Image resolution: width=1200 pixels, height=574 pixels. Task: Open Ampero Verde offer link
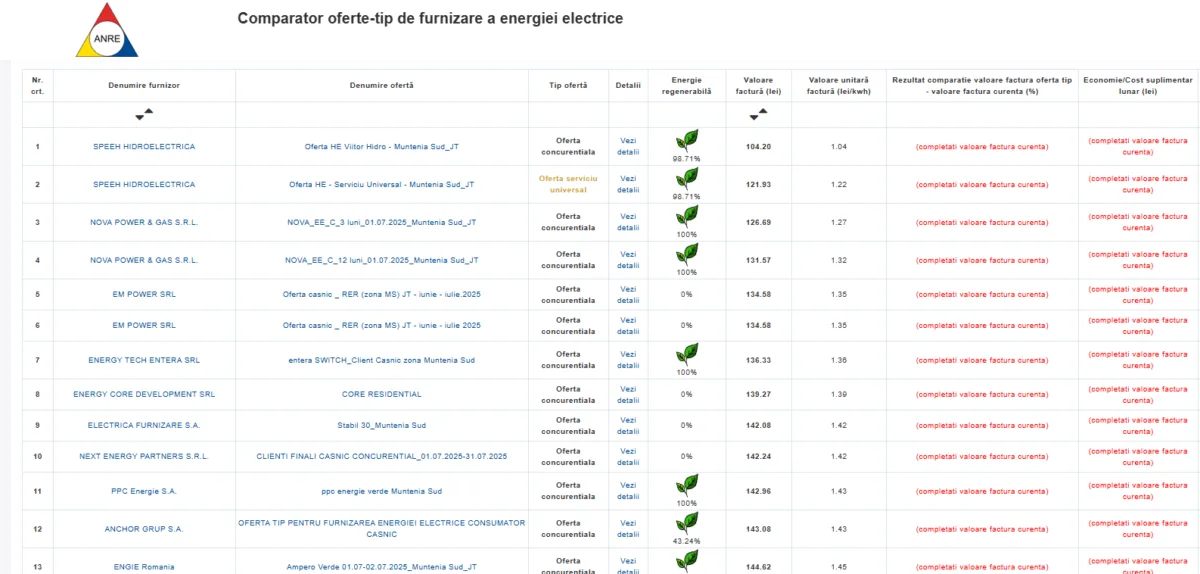coord(382,567)
